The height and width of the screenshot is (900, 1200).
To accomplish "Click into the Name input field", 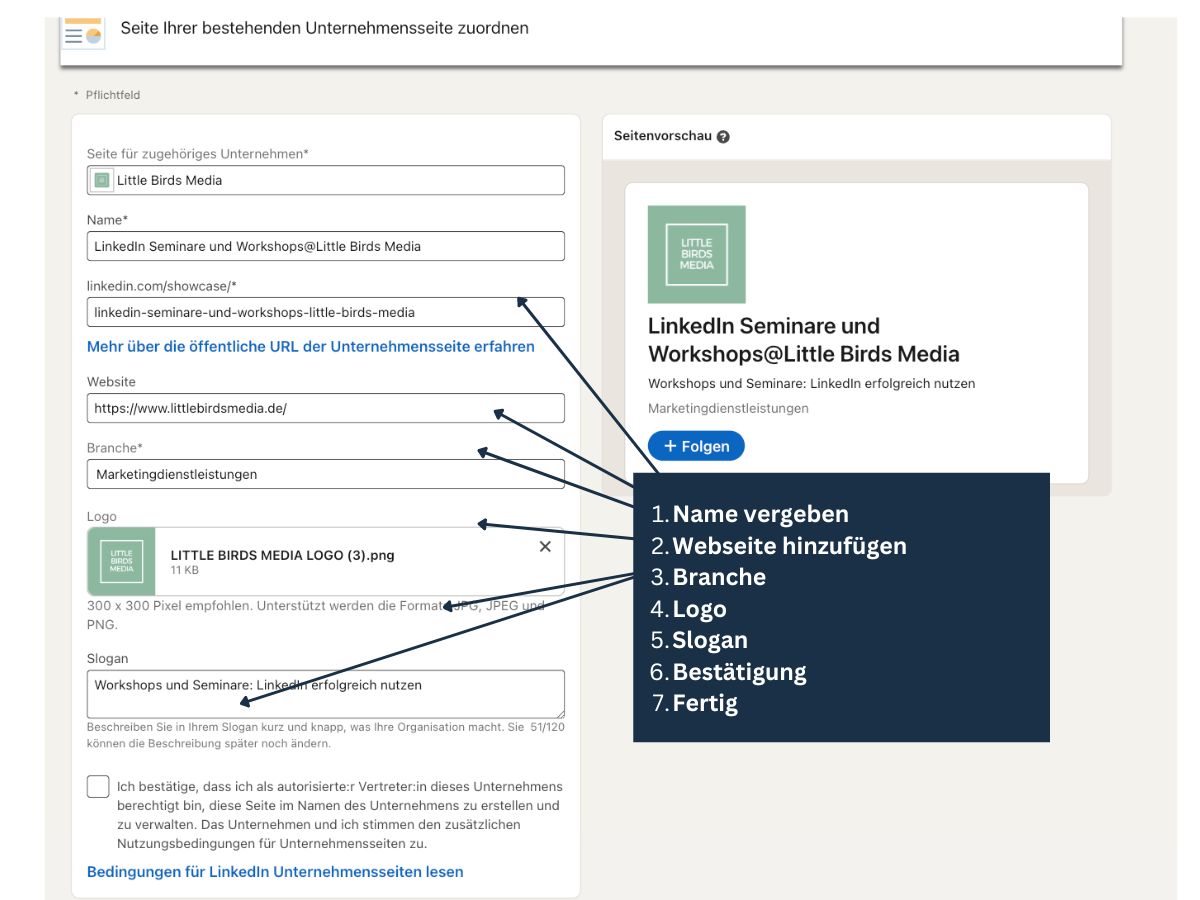I will (x=326, y=246).
